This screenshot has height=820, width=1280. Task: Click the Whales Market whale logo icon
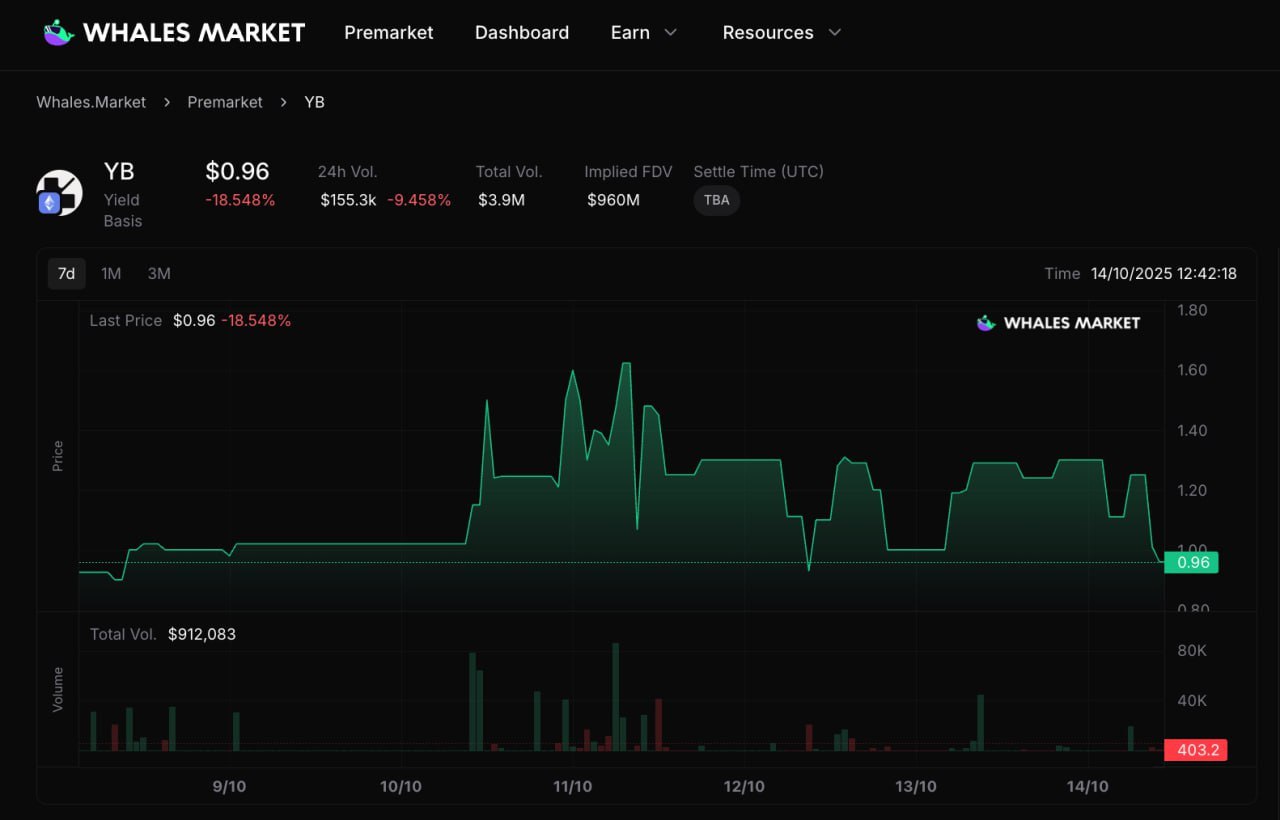[59, 33]
